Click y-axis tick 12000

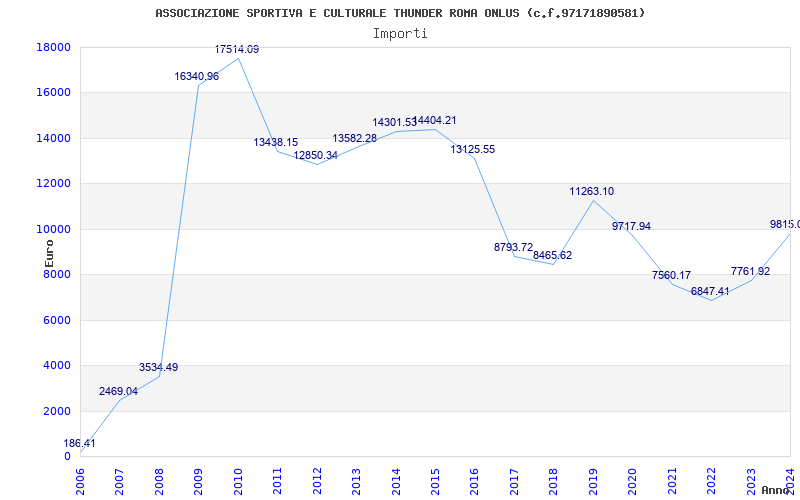tap(54, 184)
